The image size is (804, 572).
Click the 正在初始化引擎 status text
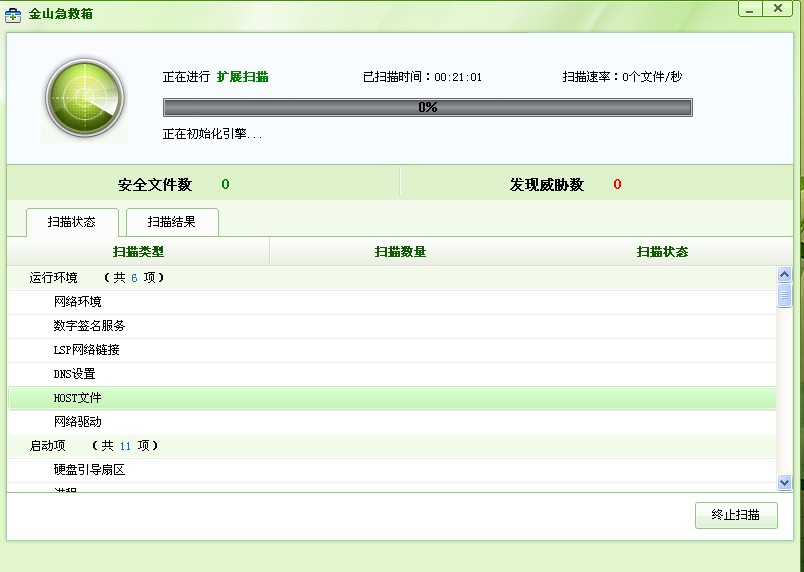click(212, 134)
